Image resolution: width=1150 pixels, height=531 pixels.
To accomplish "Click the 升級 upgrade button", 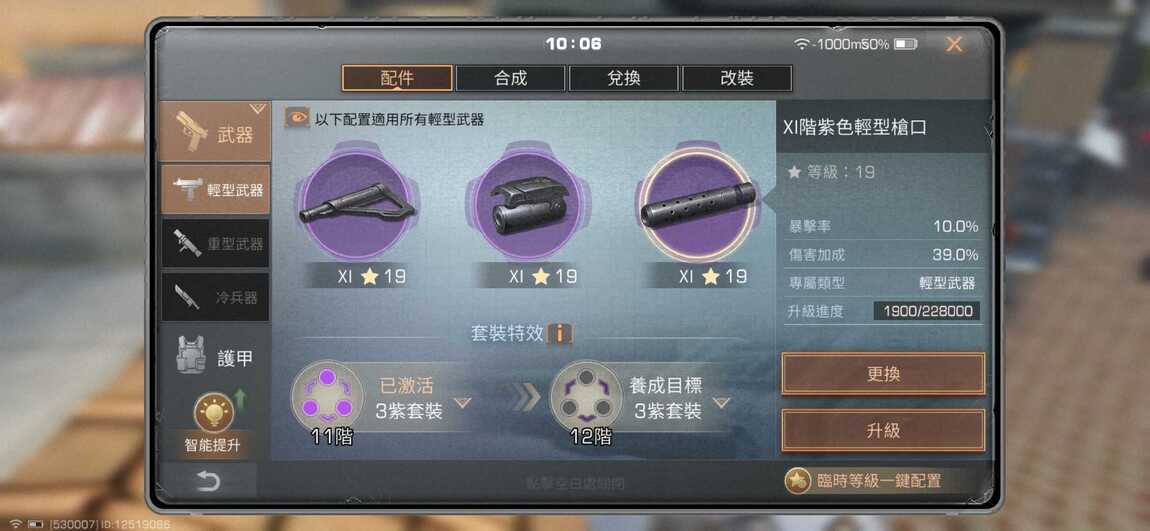I will [883, 431].
